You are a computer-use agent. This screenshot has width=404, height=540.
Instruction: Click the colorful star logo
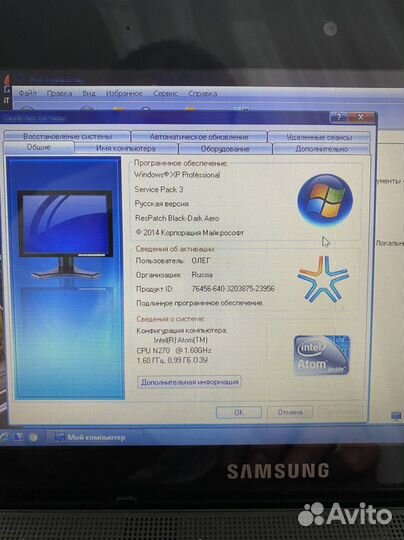coord(323,279)
